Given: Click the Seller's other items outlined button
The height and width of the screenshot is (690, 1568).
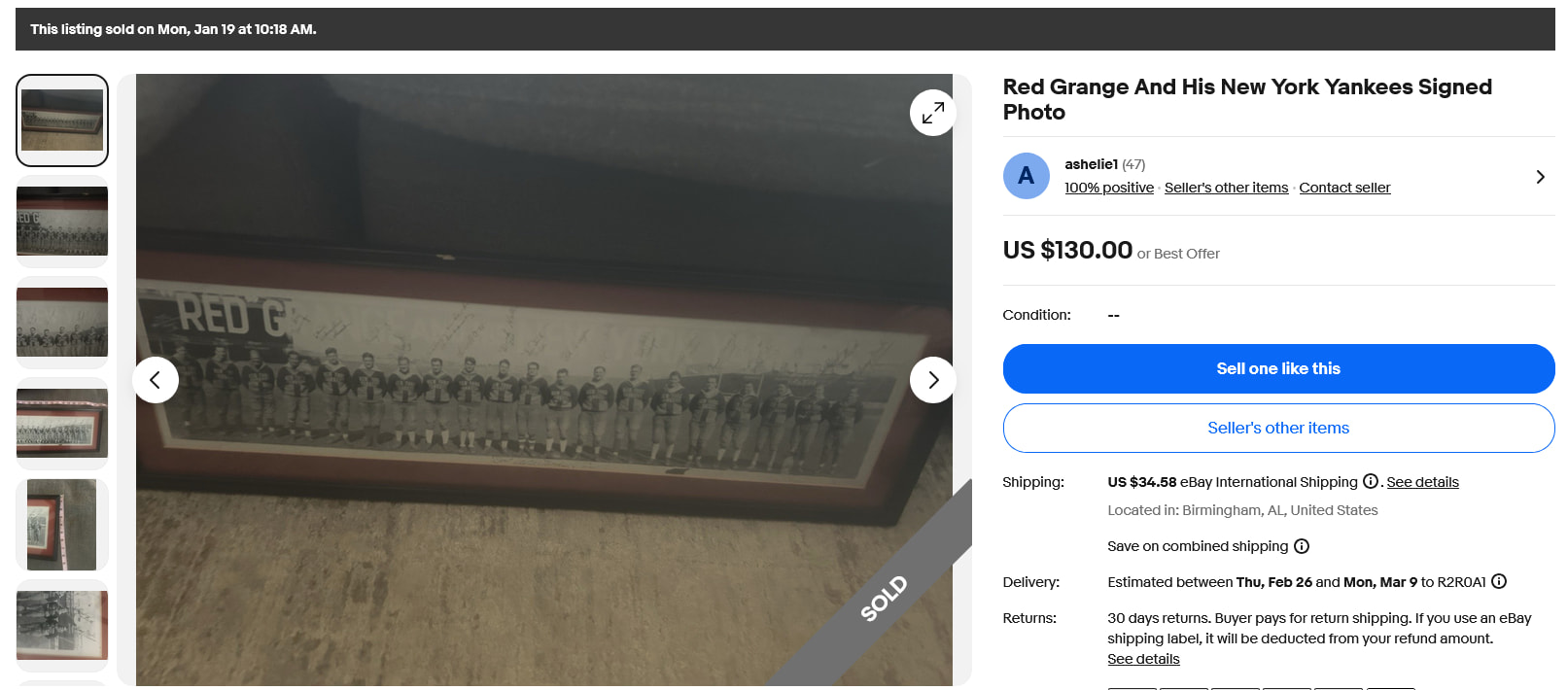Looking at the screenshot, I should click(1278, 428).
